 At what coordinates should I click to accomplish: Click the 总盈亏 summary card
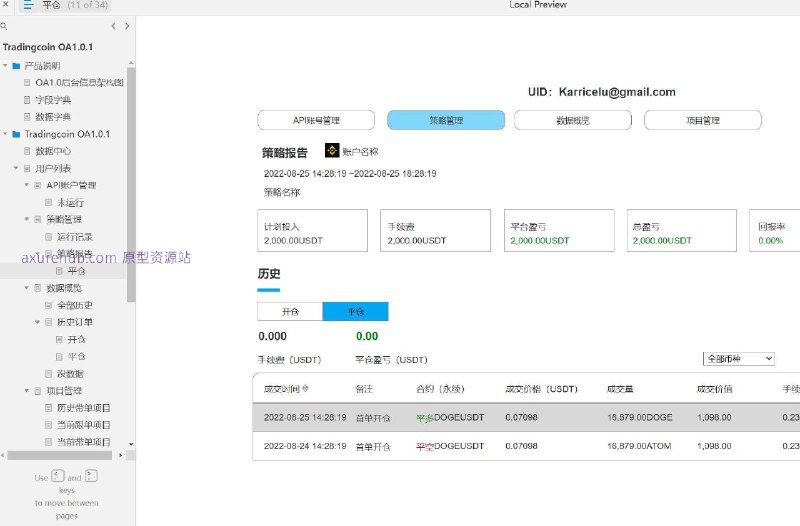click(682, 231)
